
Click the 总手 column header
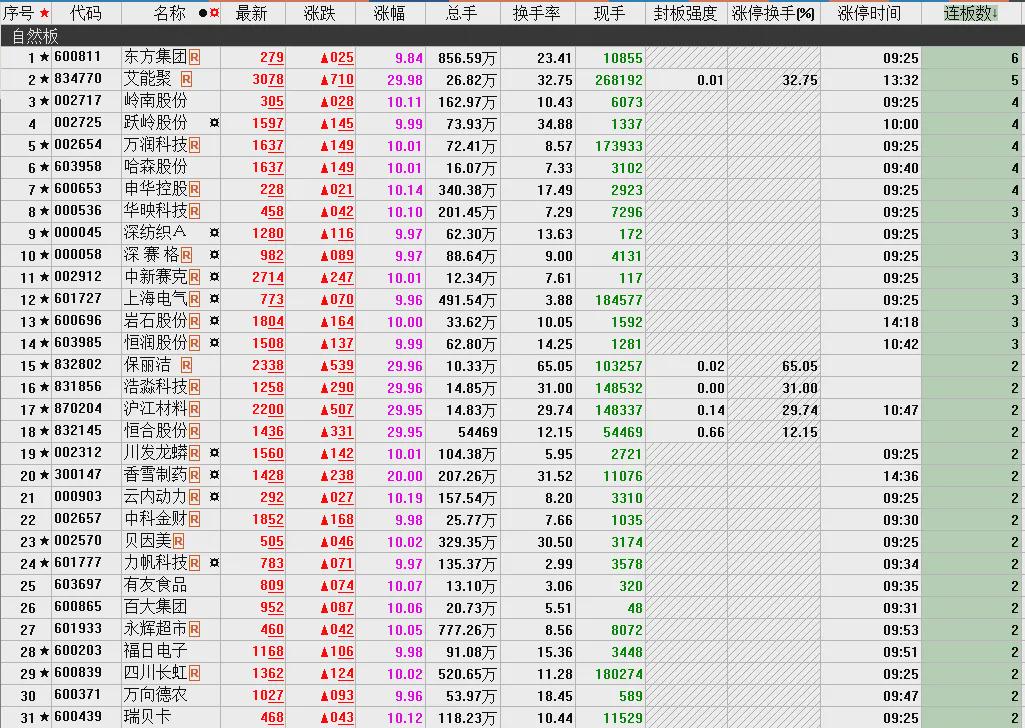(462, 13)
